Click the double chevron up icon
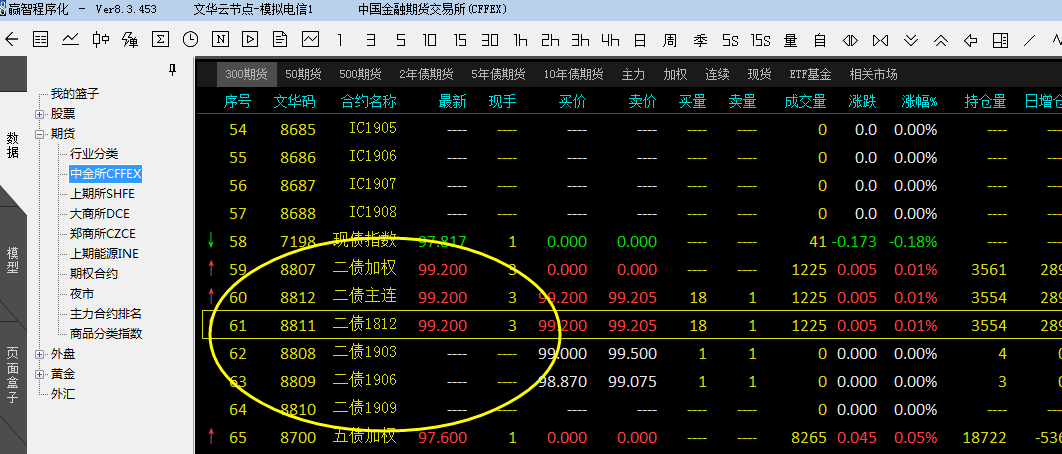The width and height of the screenshot is (1062, 454). (940, 40)
